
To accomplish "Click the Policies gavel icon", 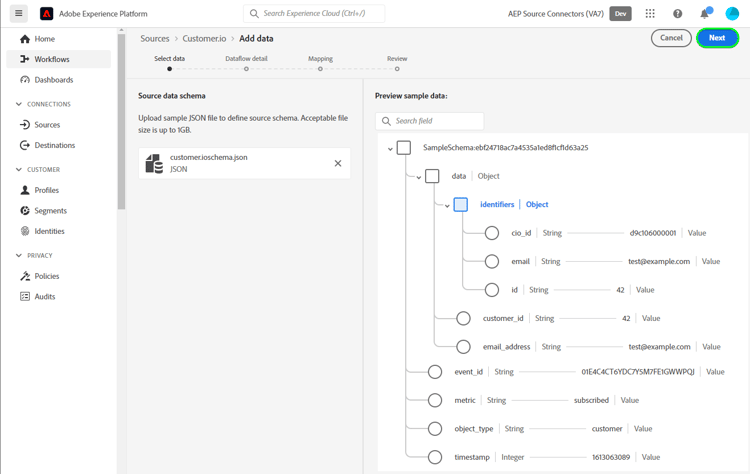I will click(x=25, y=276).
